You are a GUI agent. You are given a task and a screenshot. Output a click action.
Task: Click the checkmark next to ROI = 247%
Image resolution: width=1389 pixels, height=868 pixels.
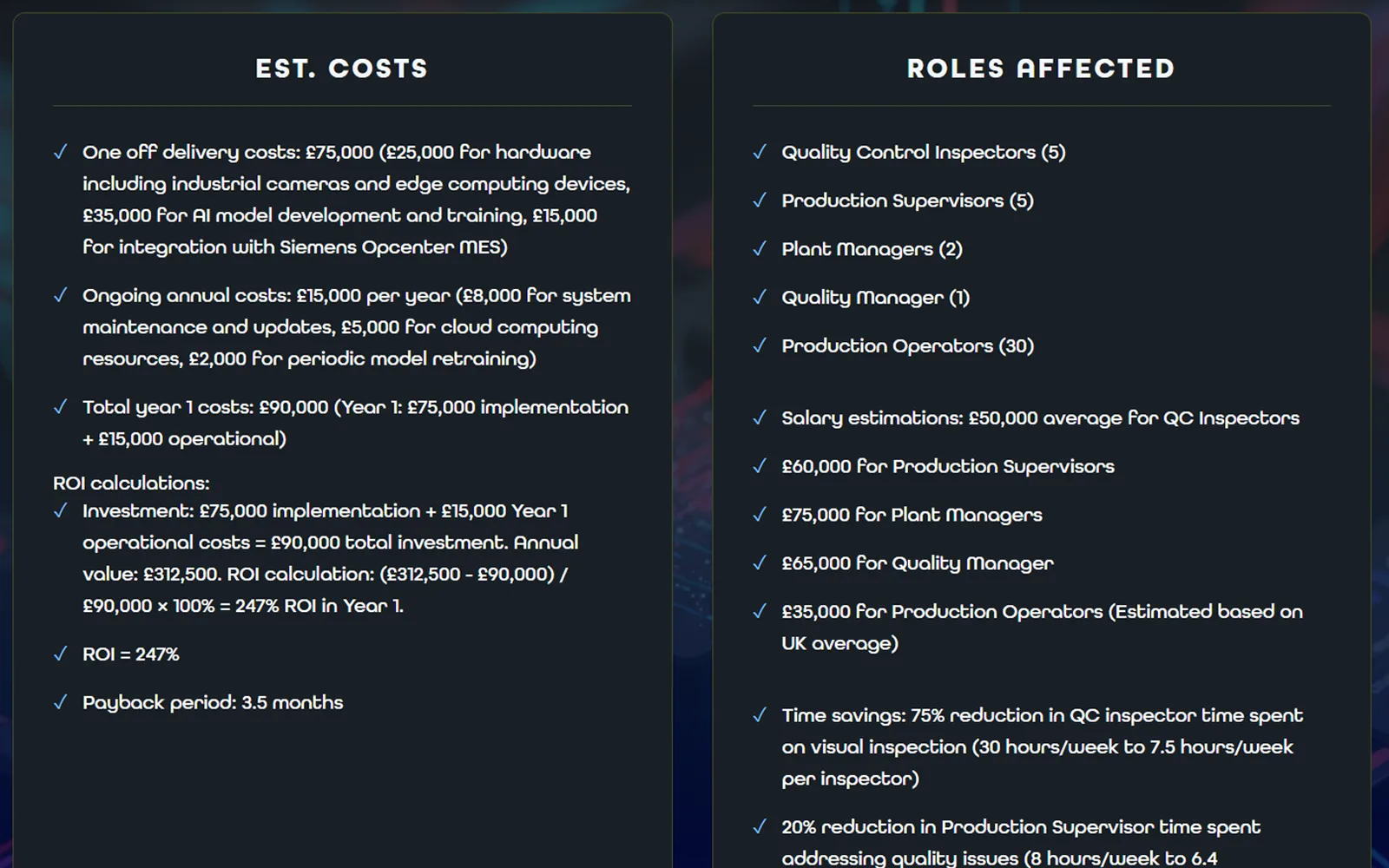click(60, 654)
